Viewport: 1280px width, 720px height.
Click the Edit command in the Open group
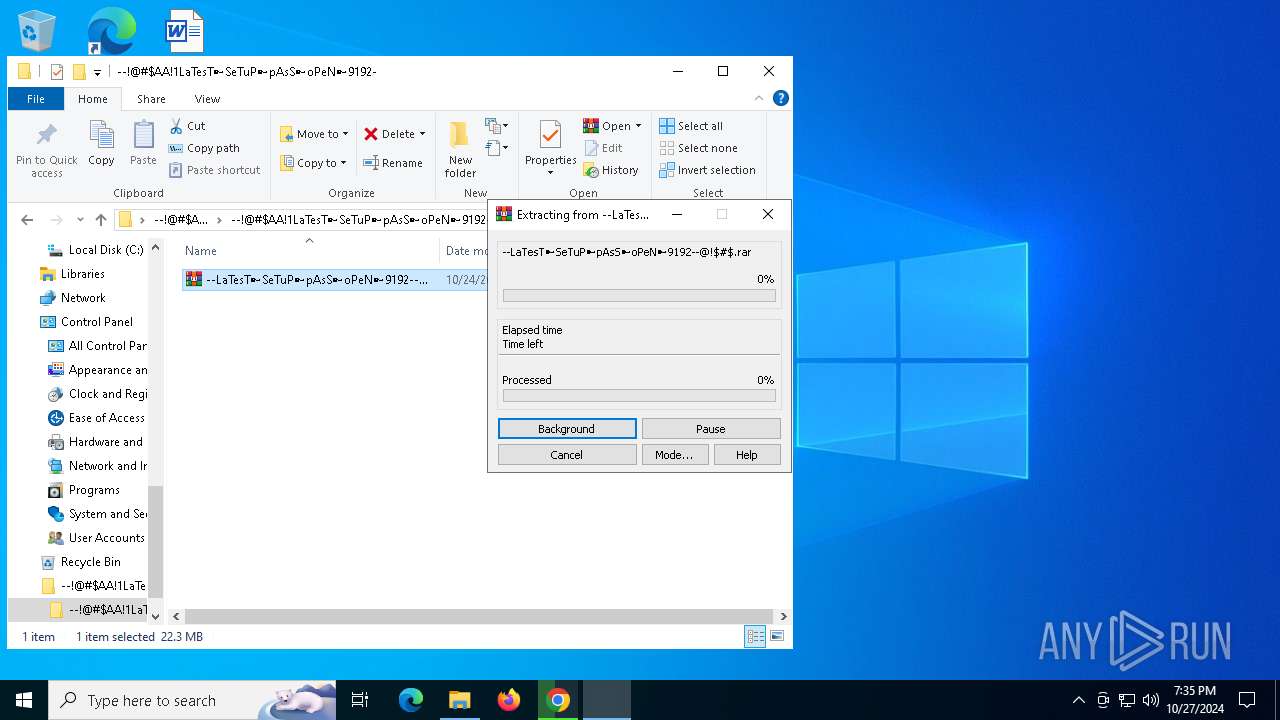pyautogui.click(x=604, y=148)
